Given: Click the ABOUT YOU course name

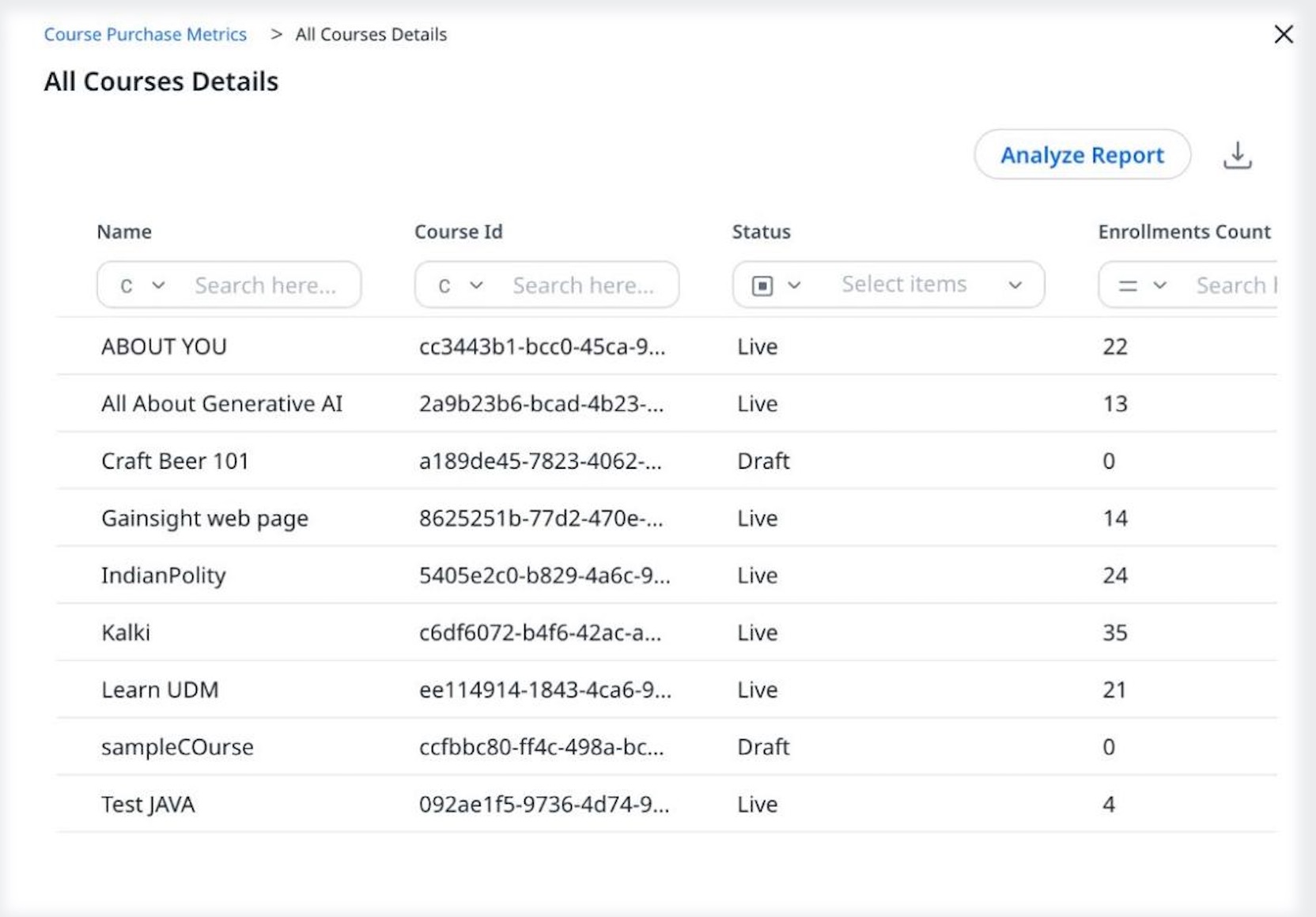Looking at the screenshot, I should [164, 346].
